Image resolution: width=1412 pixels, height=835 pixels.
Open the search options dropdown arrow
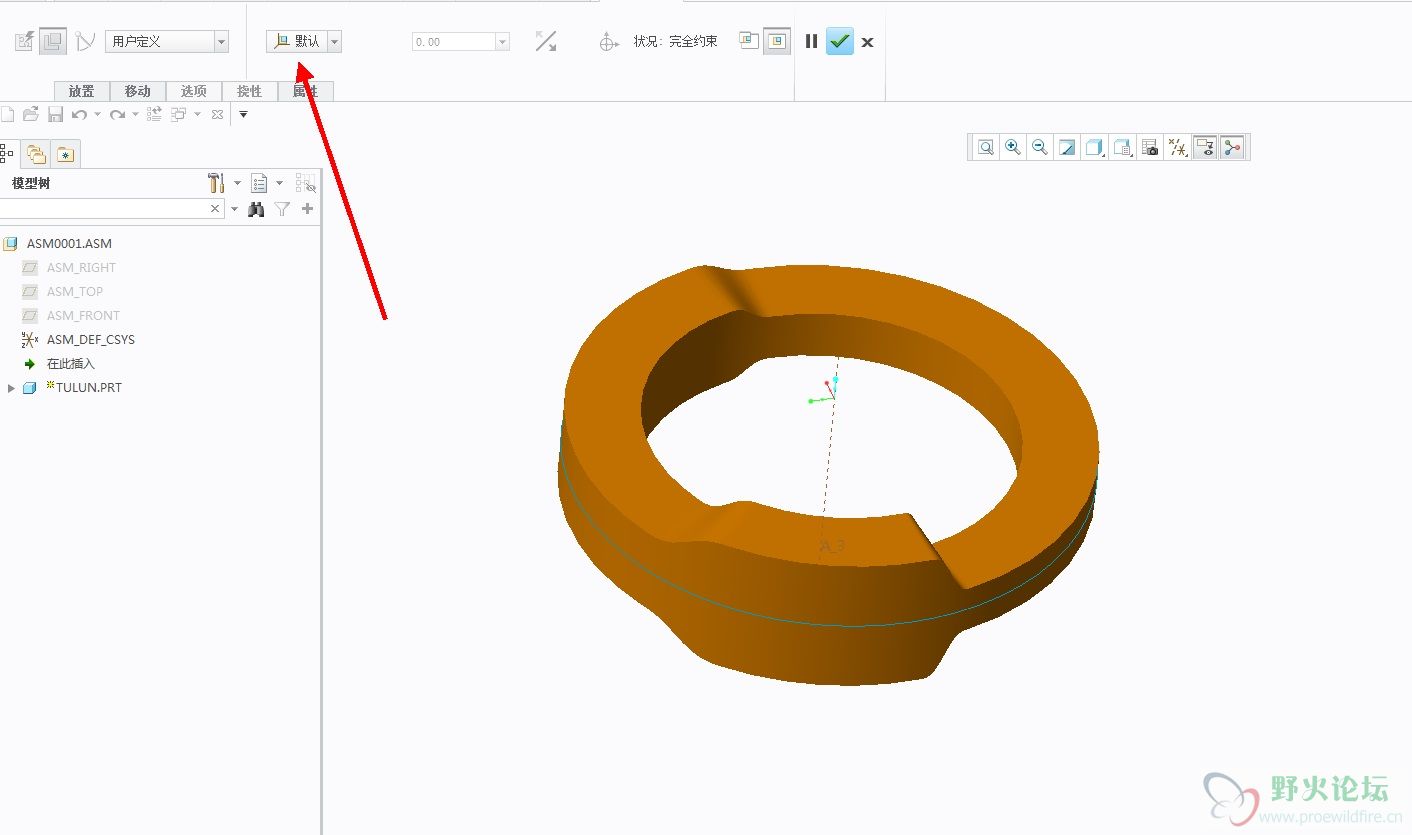(235, 209)
